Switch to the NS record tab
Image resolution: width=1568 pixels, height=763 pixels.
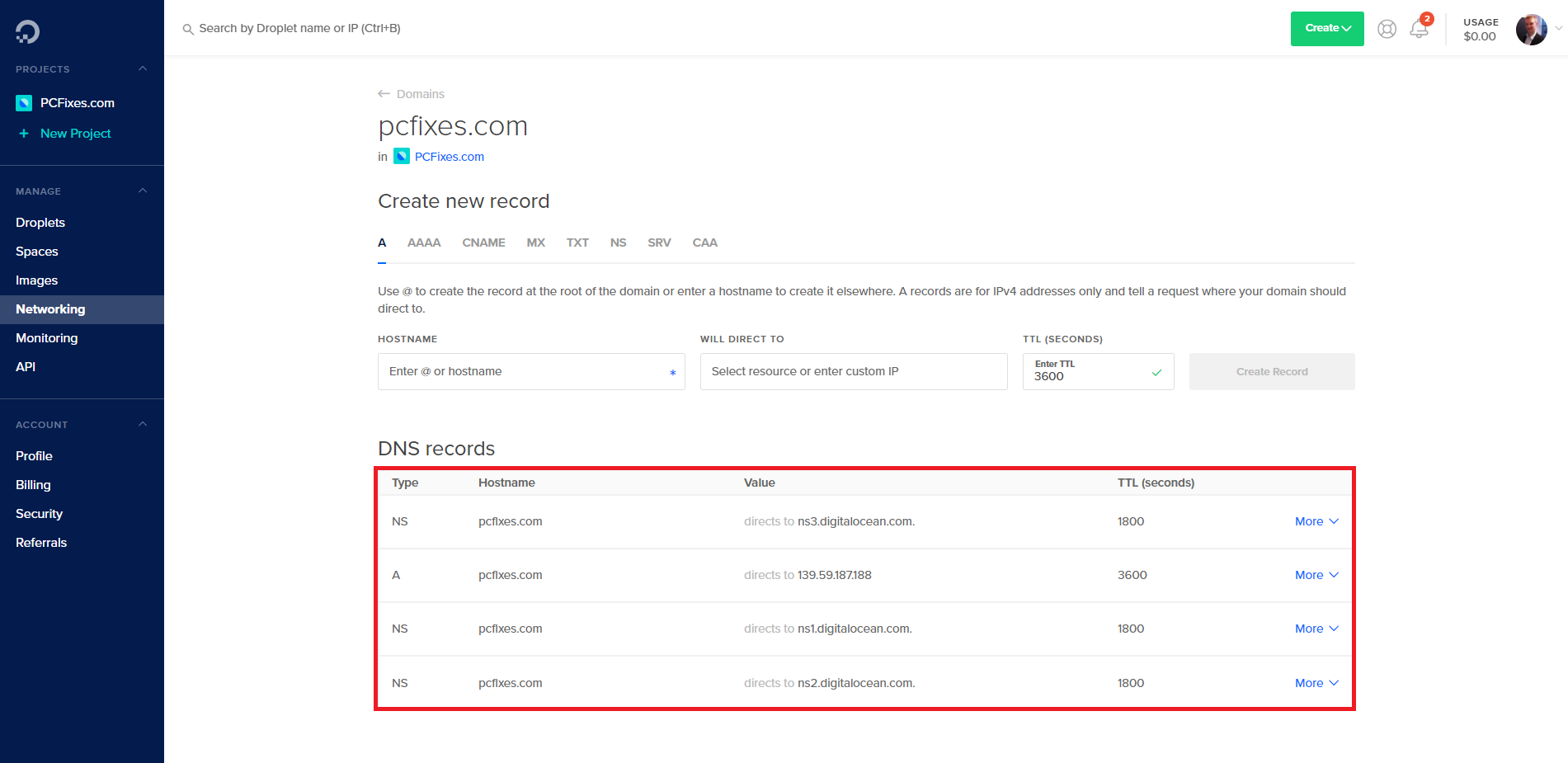pos(619,243)
